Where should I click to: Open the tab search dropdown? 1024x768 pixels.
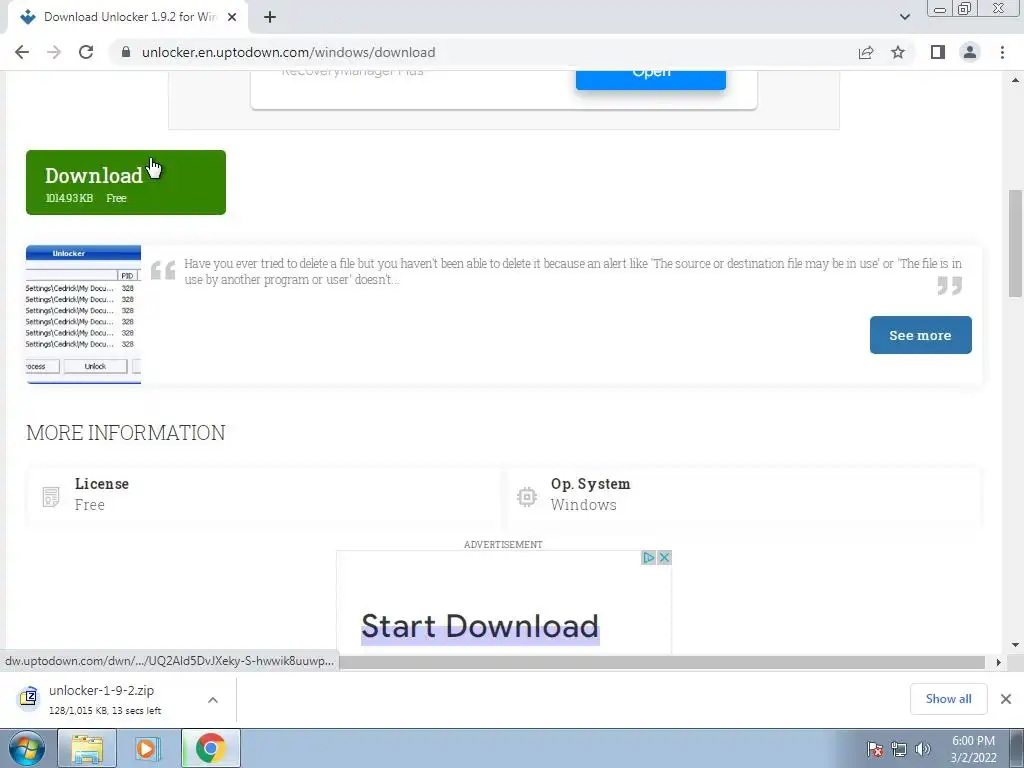point(904,17)
